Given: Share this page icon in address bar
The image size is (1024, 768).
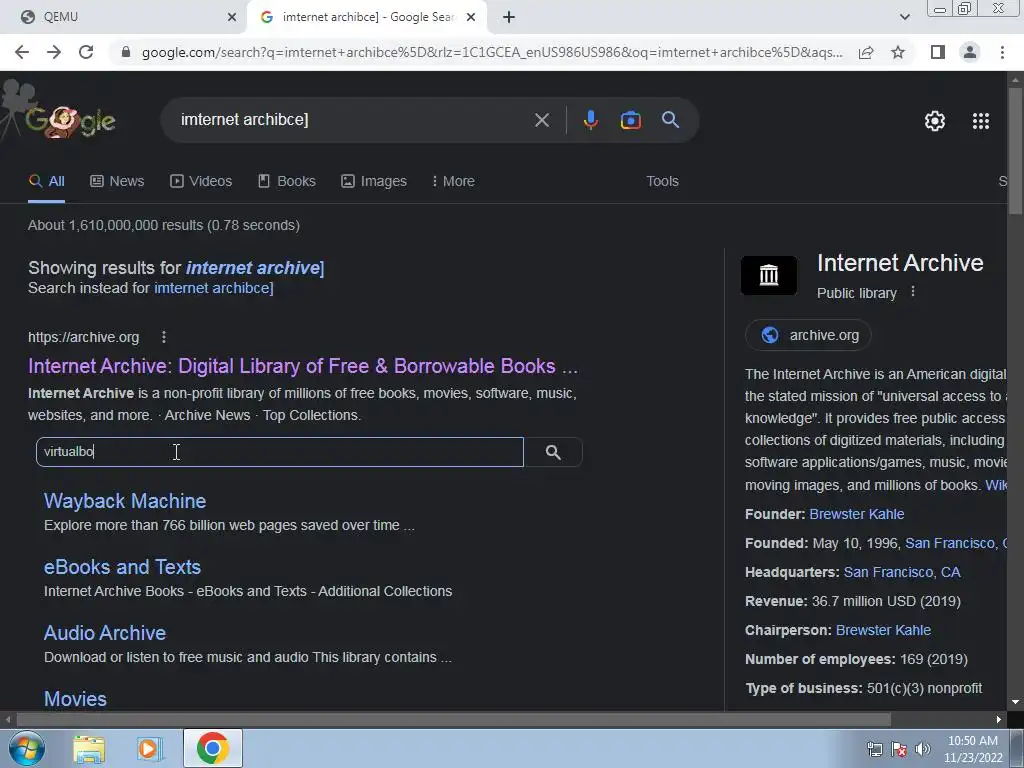Looking at the screenshot, I should 866,52.
